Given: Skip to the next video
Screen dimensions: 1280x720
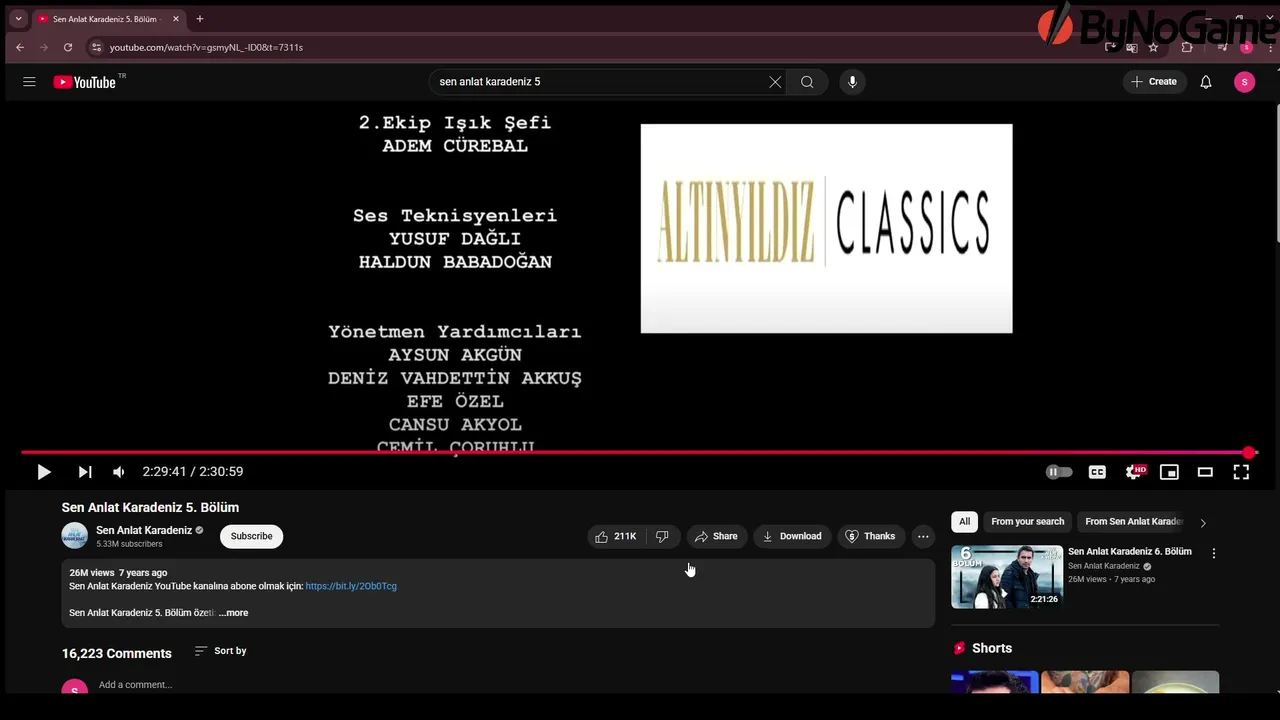Looking at the screenshot, I should [x=85, y=472].
